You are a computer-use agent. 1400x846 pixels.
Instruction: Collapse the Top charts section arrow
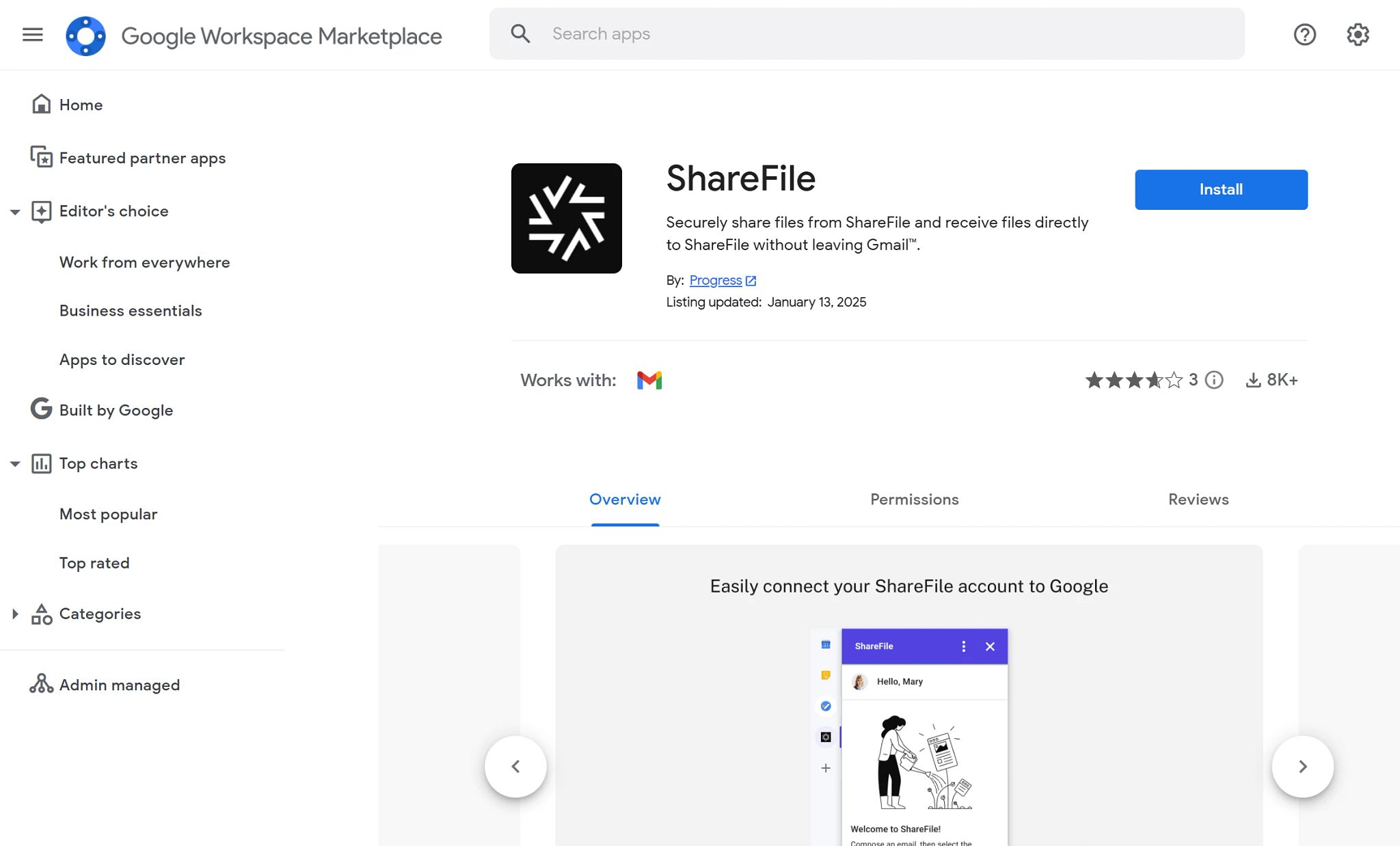click(15, 464)
